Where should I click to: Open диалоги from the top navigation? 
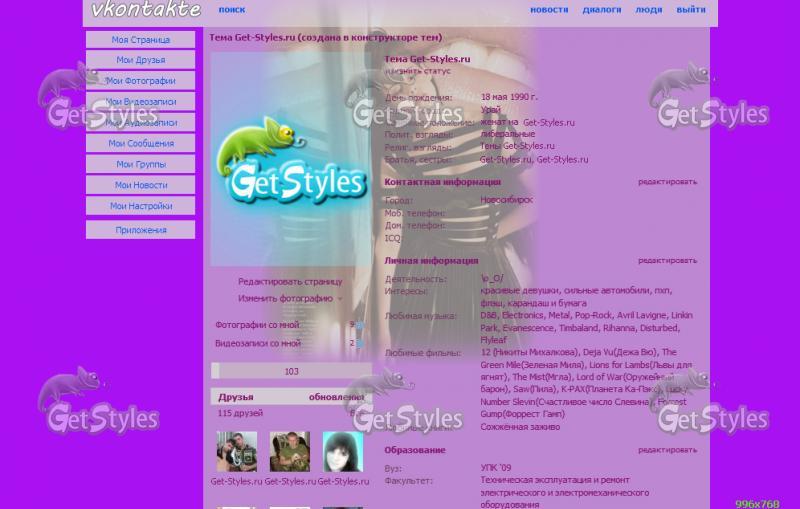click(x=602, y=10)
